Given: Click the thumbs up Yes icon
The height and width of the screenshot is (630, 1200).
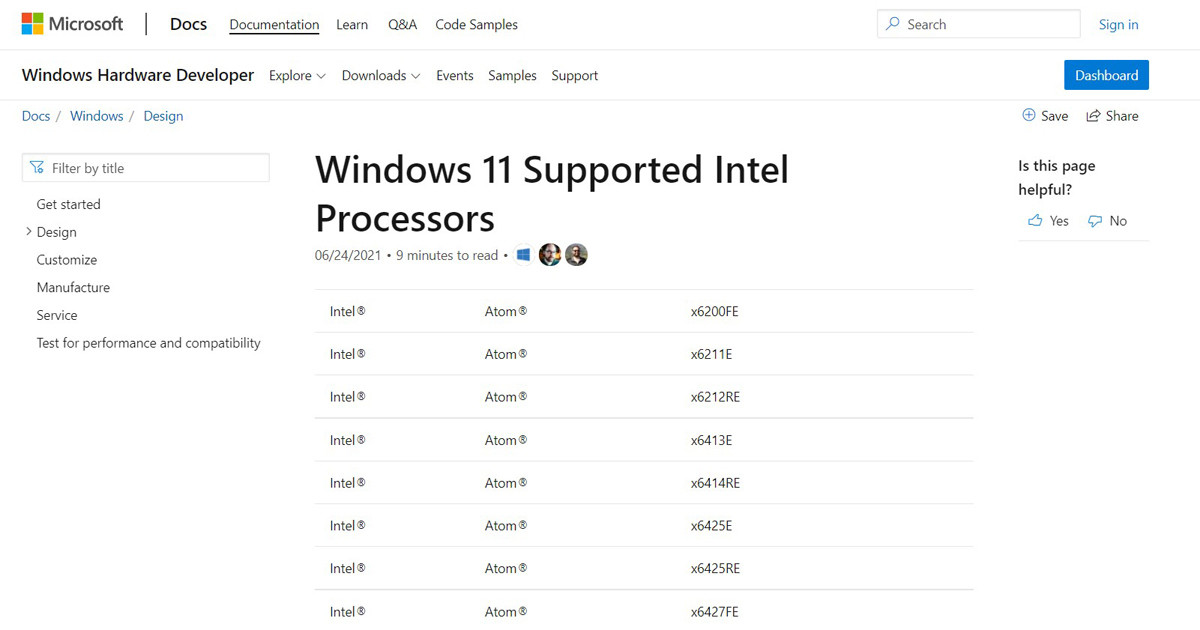Looking at the screenshot, I should [x=1035, y=221].
